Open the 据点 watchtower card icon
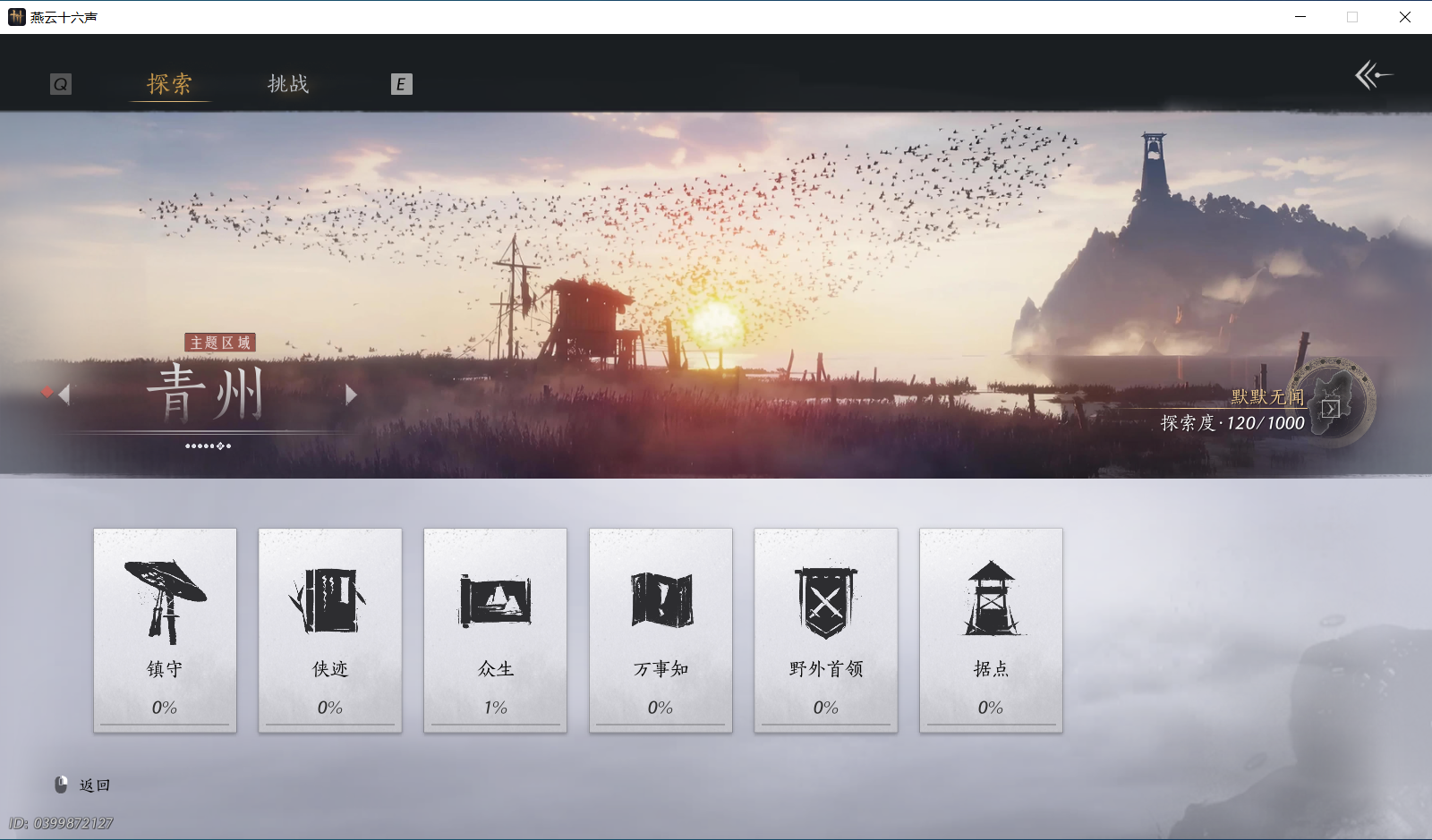1432x840 pixels. point(992,598)
